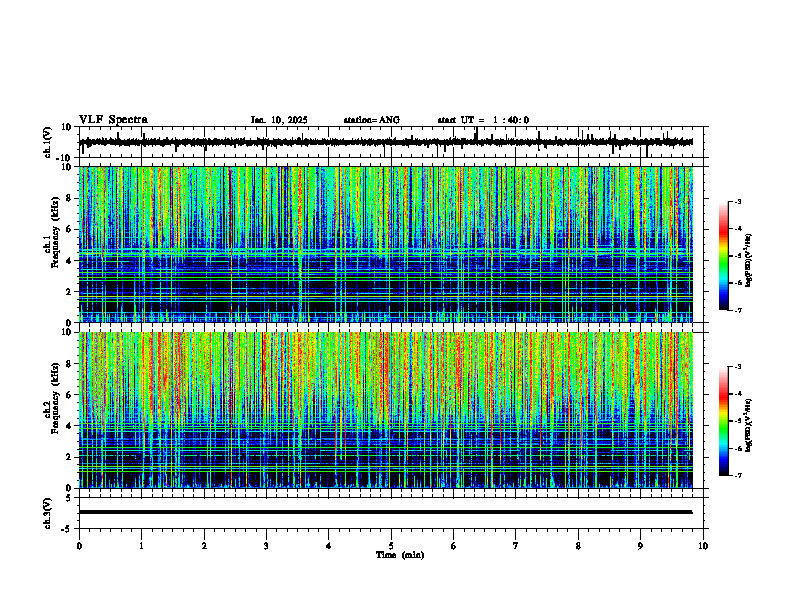
Task: Click the time axis tick label "0"
Action: pos(79,546)
